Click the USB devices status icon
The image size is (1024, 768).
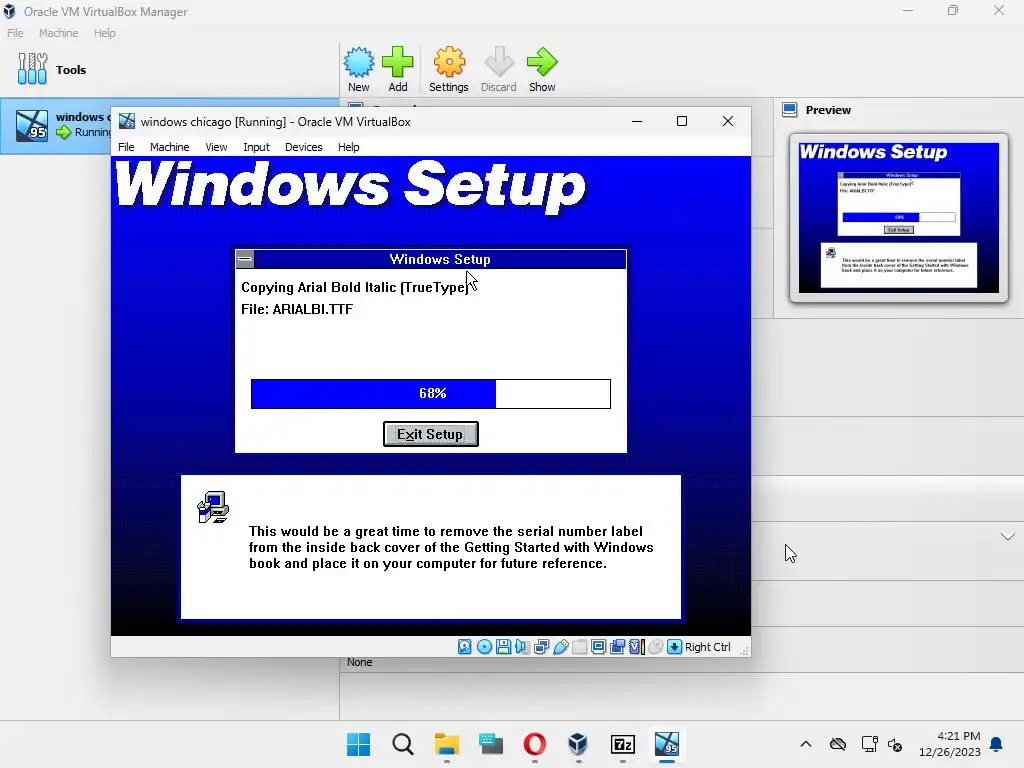pos(560,647)
